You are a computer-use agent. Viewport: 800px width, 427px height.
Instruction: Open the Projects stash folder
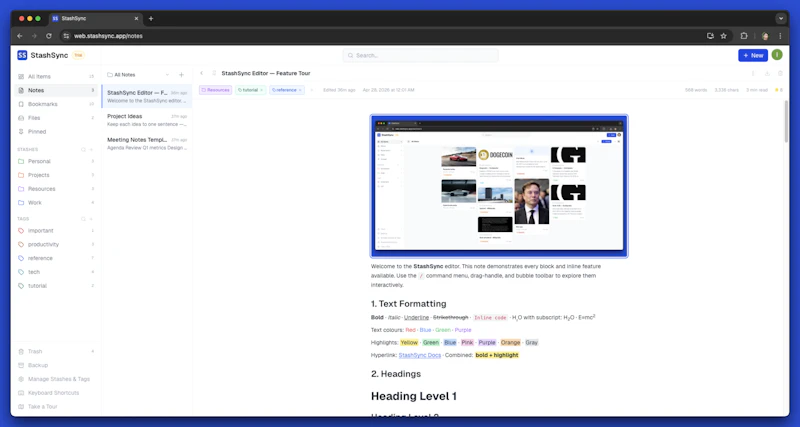coord(56,175)
